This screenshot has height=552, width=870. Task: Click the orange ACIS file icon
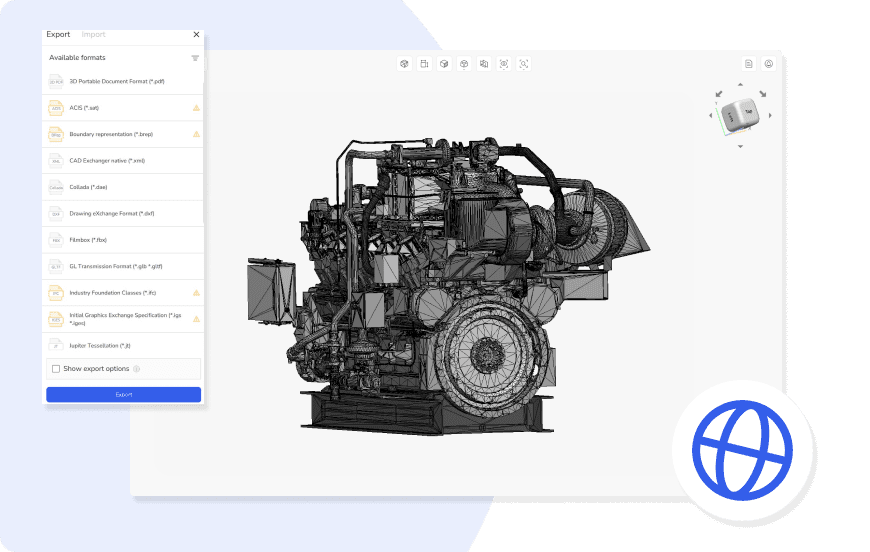click(x=56, y=108)
